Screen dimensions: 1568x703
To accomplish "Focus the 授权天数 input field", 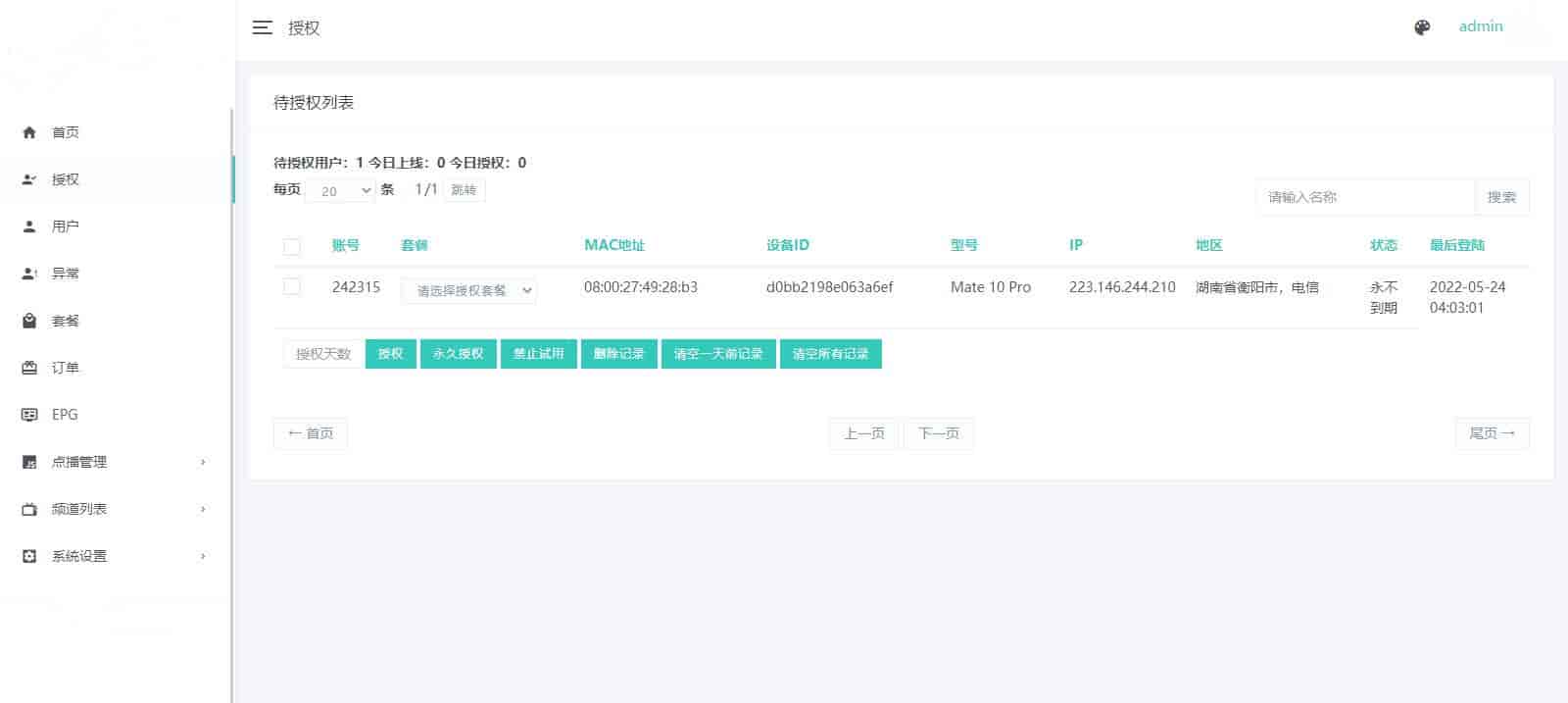I will 323,354.
